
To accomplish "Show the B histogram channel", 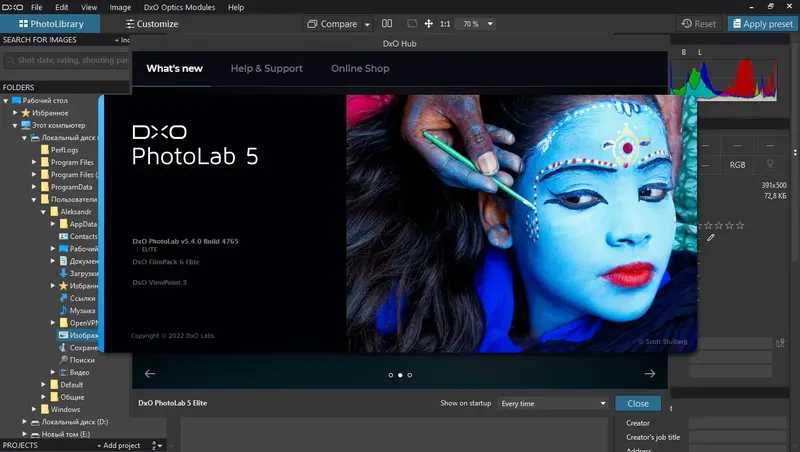I will 684,52.
